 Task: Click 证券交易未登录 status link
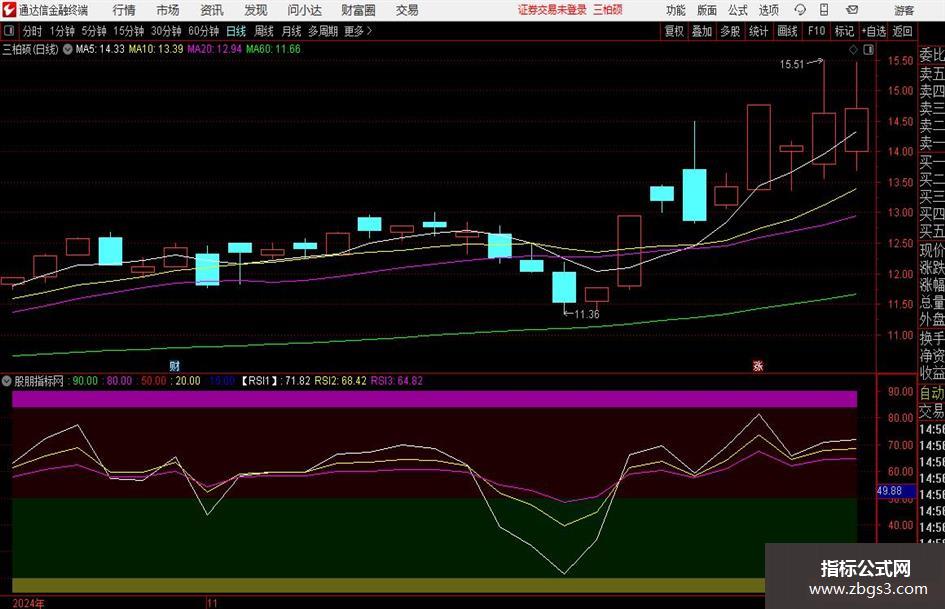coord(552,10)
